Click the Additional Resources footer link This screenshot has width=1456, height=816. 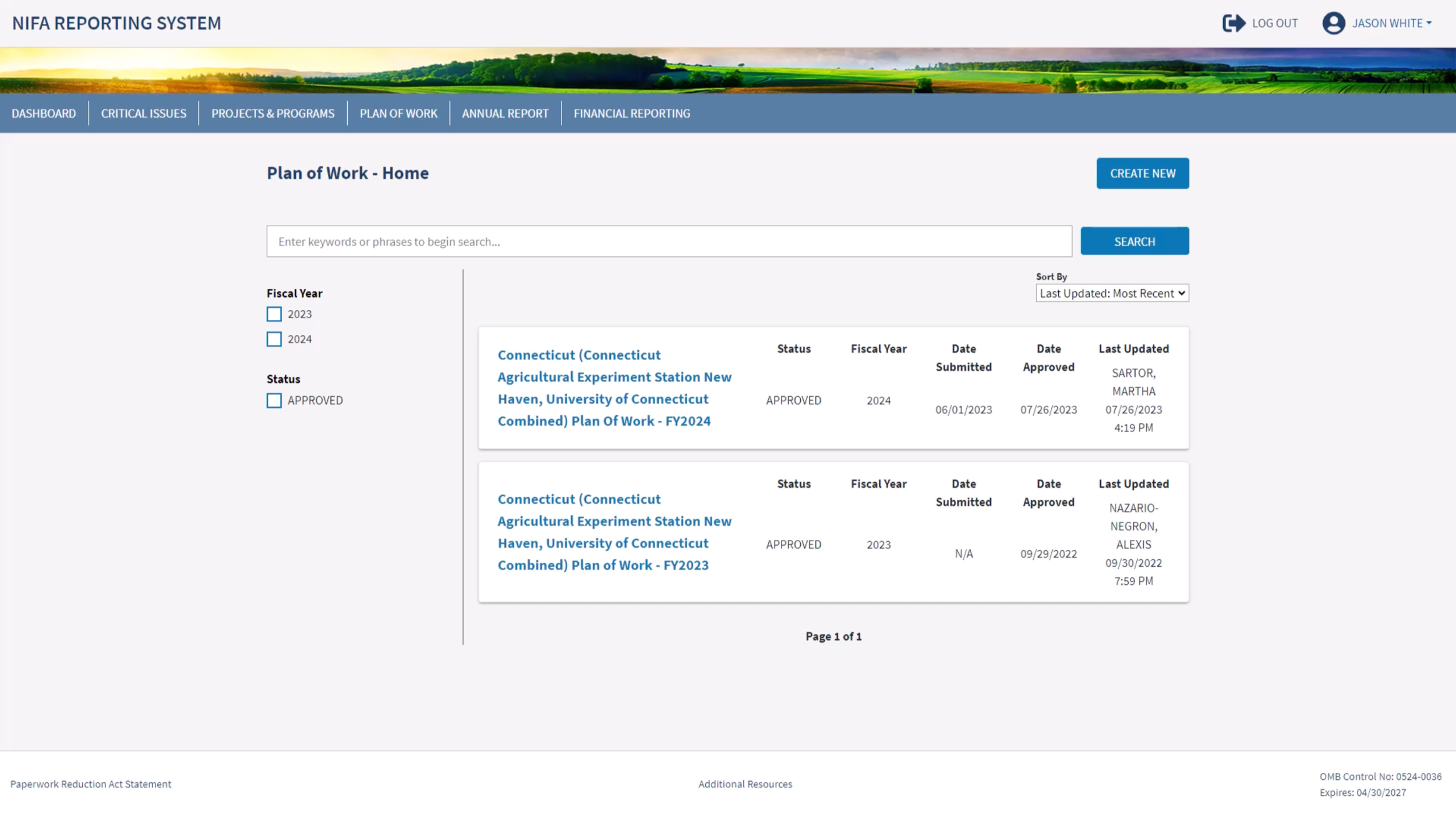[x=745, y=784]
